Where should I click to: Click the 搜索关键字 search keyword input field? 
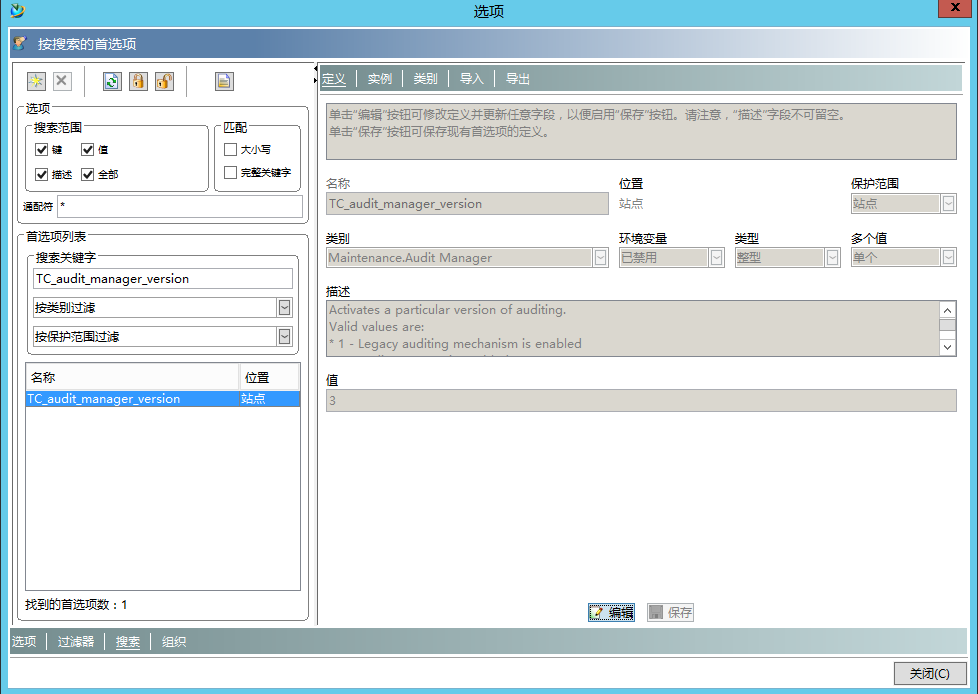[x=163, y=279]
